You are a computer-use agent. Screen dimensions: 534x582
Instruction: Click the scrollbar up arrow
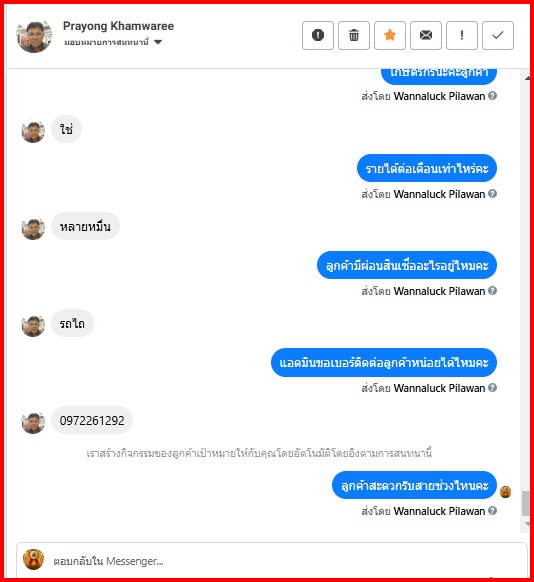[527, 78]
